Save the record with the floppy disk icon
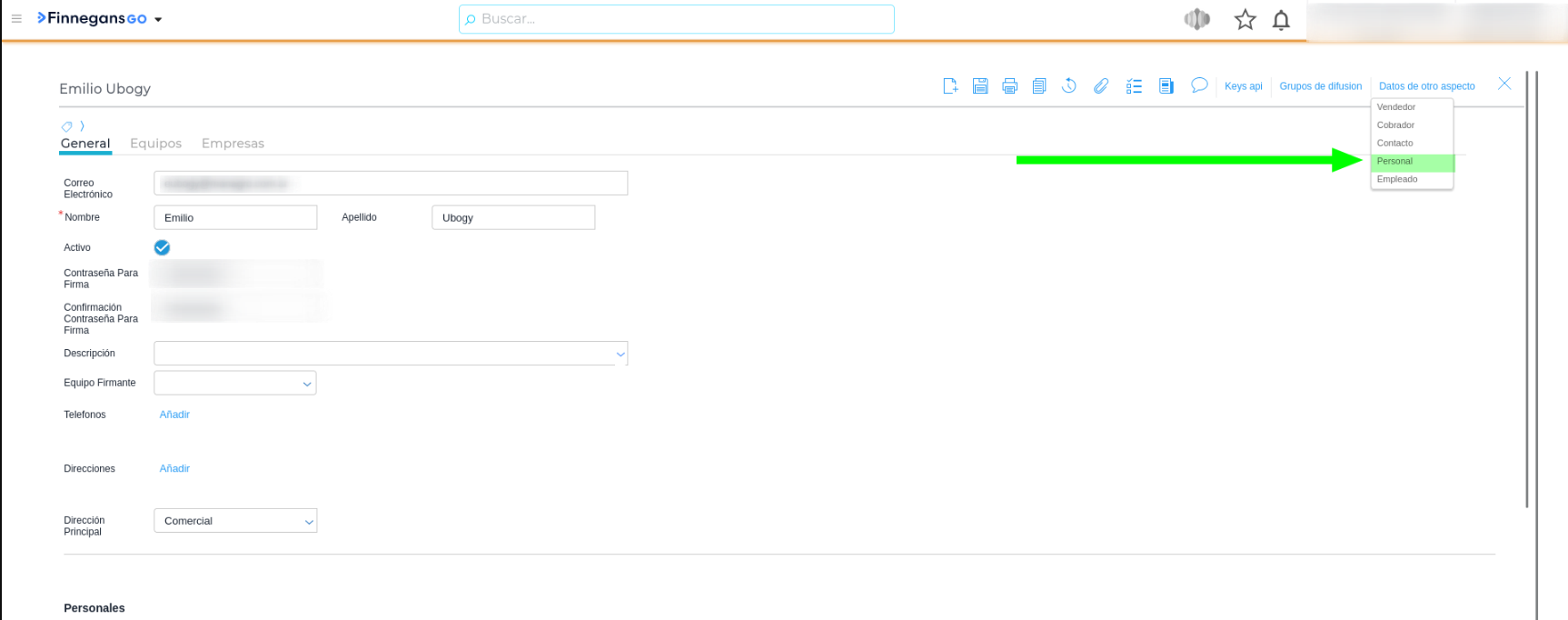This screenshot has height=620, width=1568. pyautogui.click(x=980, y=85)
